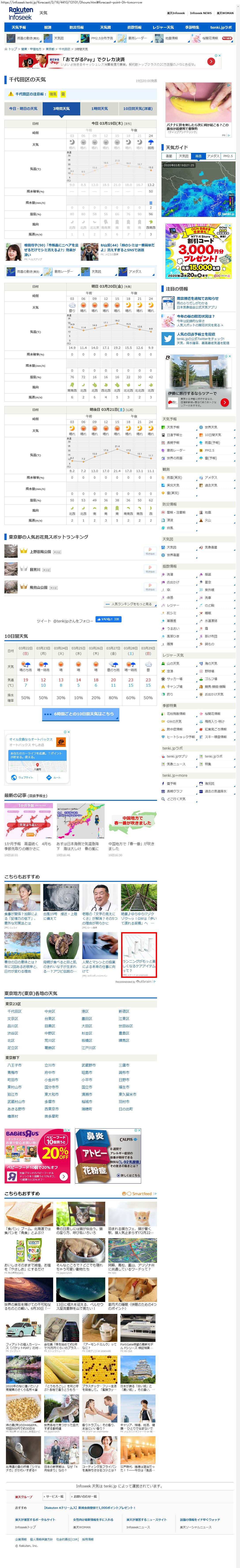Click the red arrow on 伊勢 travel ad
The width and height of the screenshot is (240, 1568).
click(225, 402)
